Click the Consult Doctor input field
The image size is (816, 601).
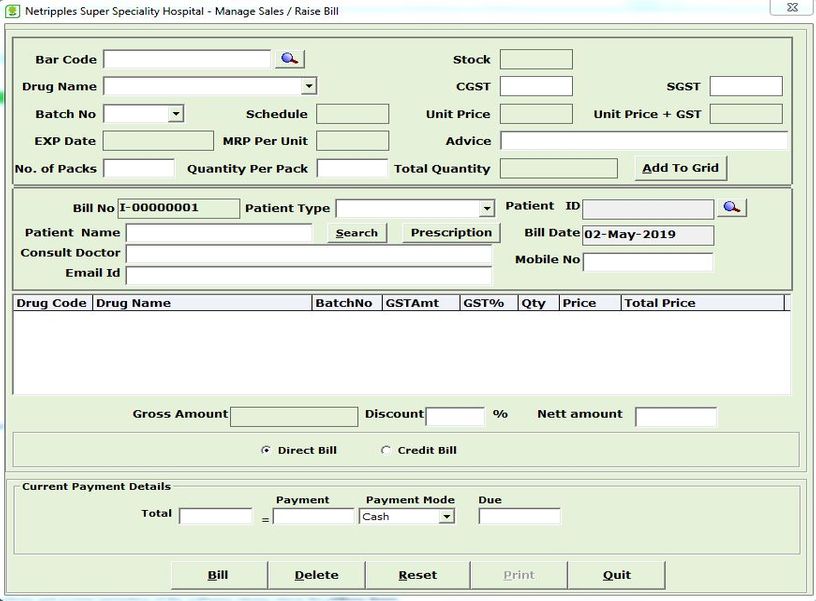(x=309, y=253)
